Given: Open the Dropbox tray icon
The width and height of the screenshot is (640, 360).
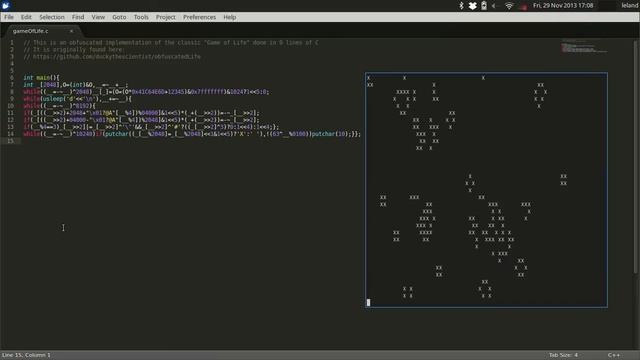Looking at the screenshot, I should [x=472, y=6].
